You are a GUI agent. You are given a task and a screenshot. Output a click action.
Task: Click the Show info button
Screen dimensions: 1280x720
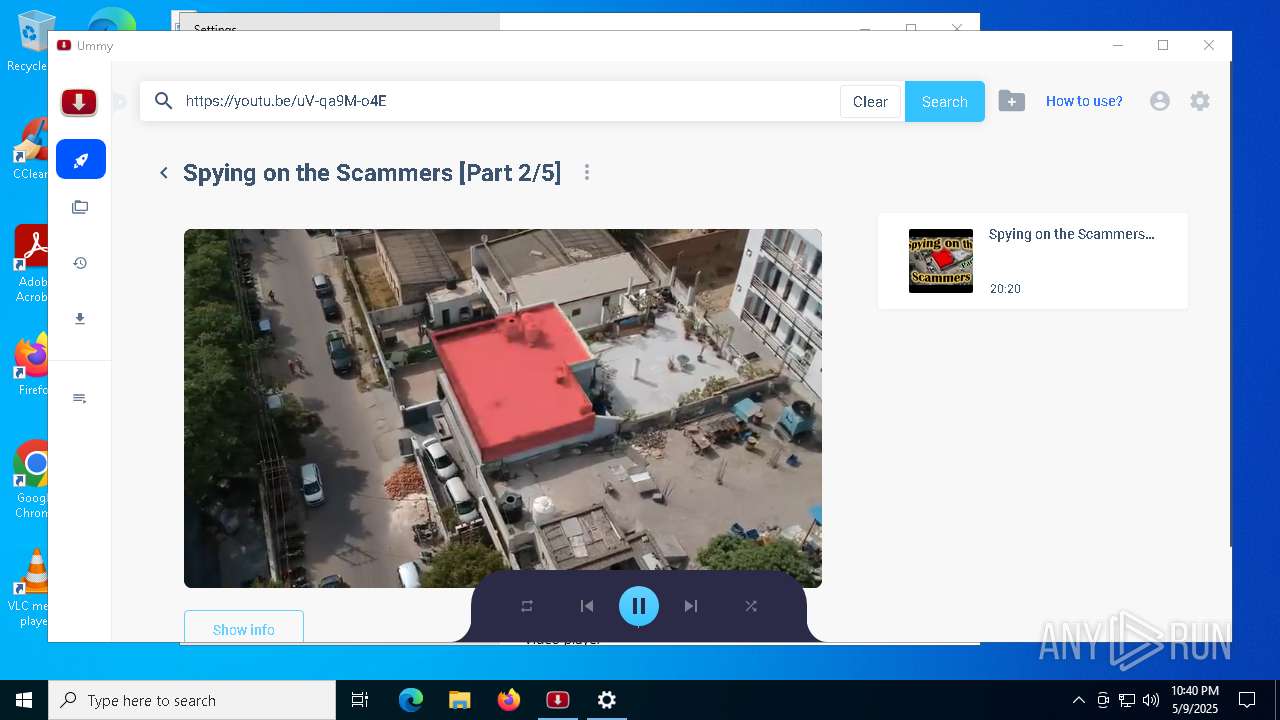[x=244, y=627]
